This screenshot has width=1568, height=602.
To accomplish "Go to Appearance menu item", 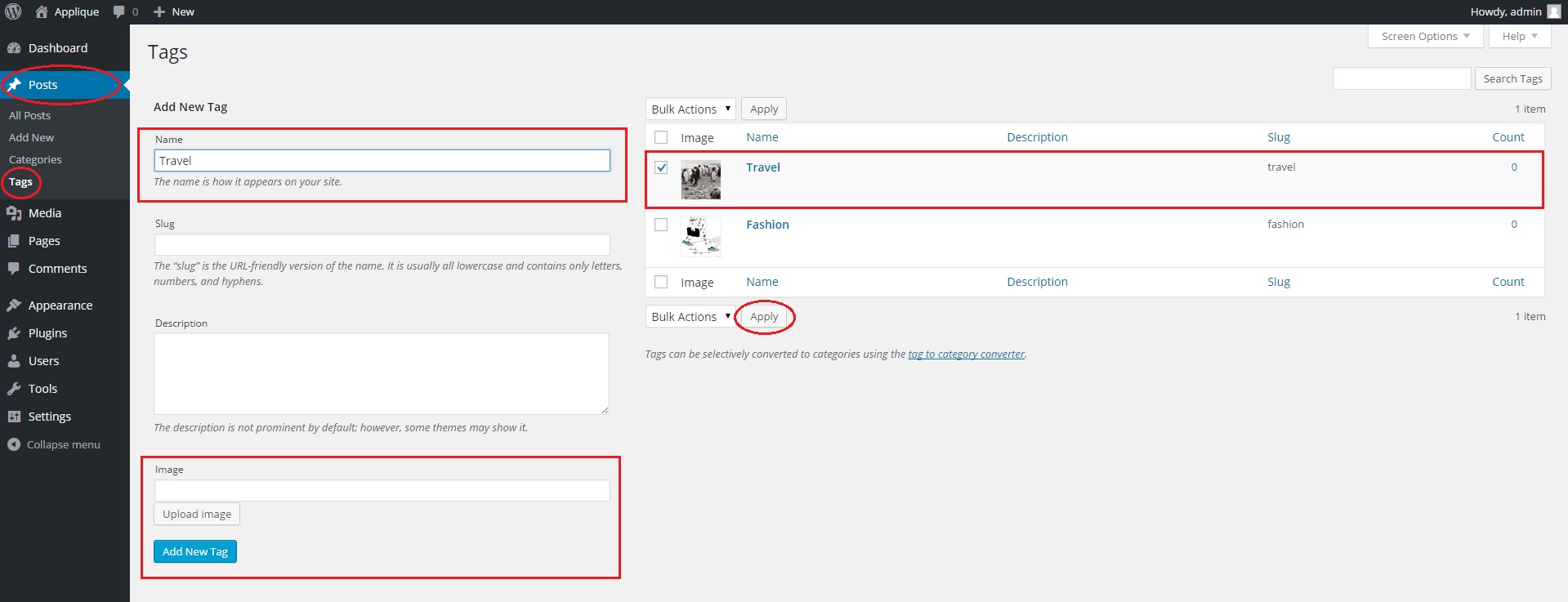I will pyautogui.click(x=60, y=305).
